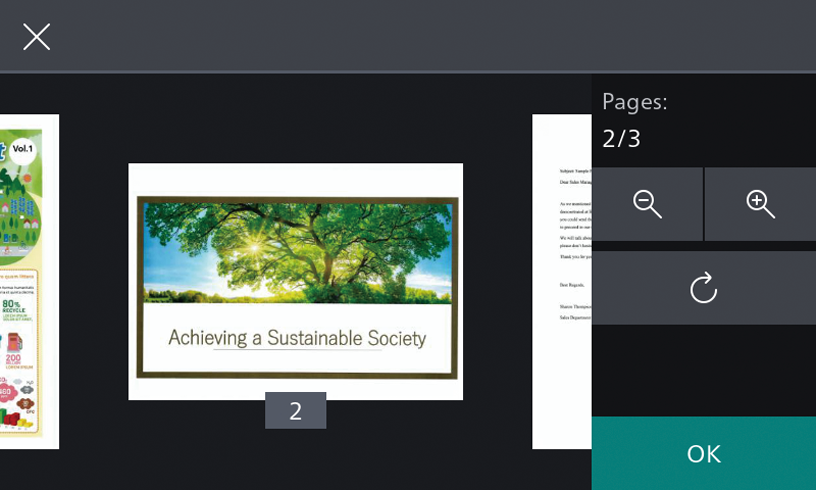Select the center page 2 thumbnail
Screen dimensions: 816x490
coord(295,281)
